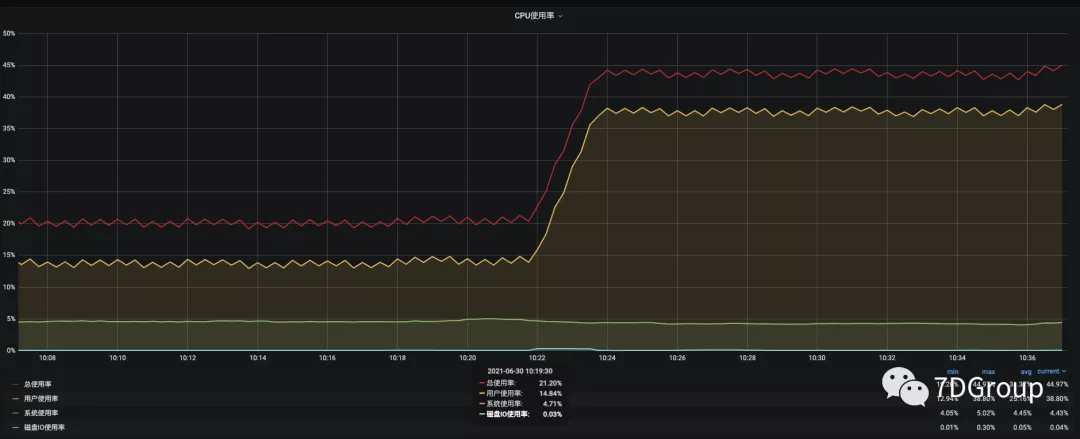Open the CPU使用率 panel title menu
Image resolution: width=1080 pixels, height=439 pixels.
538,15
